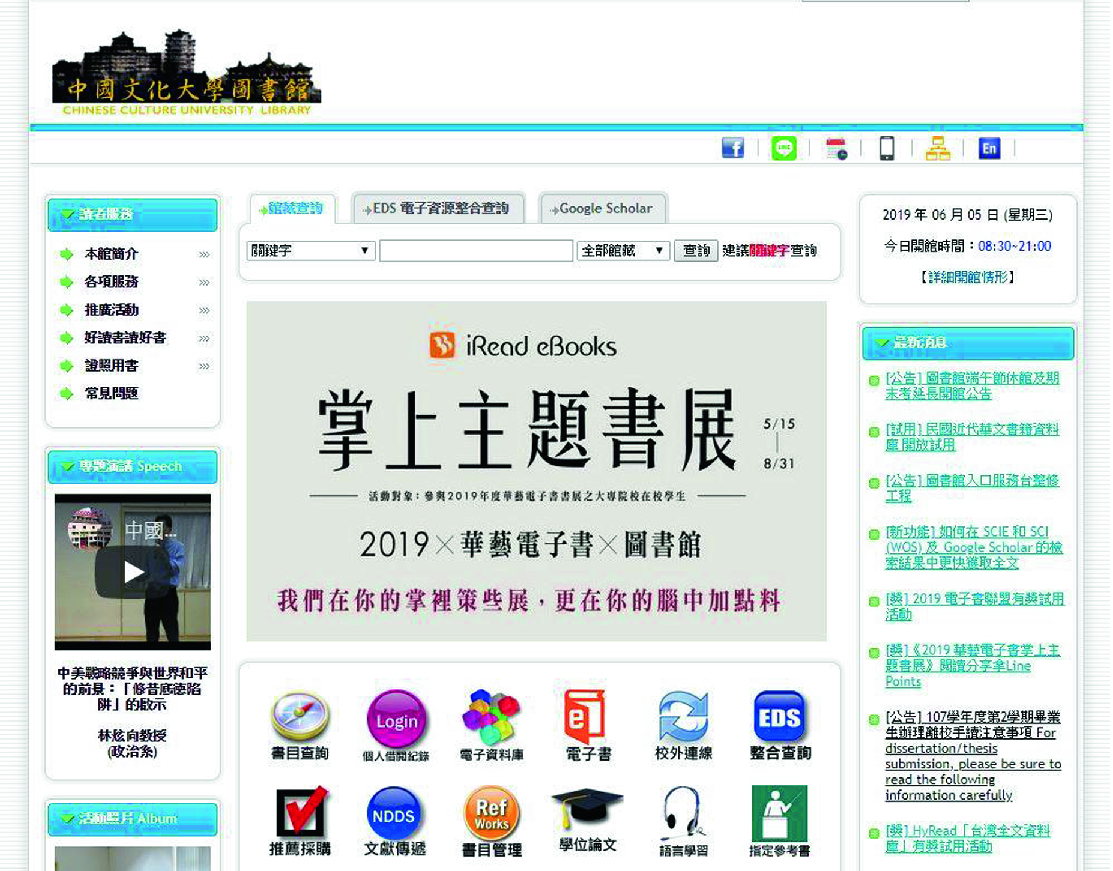Open the EDS 整合查詢 icon
Screen dimensions: 1113x871
(780, 725)
